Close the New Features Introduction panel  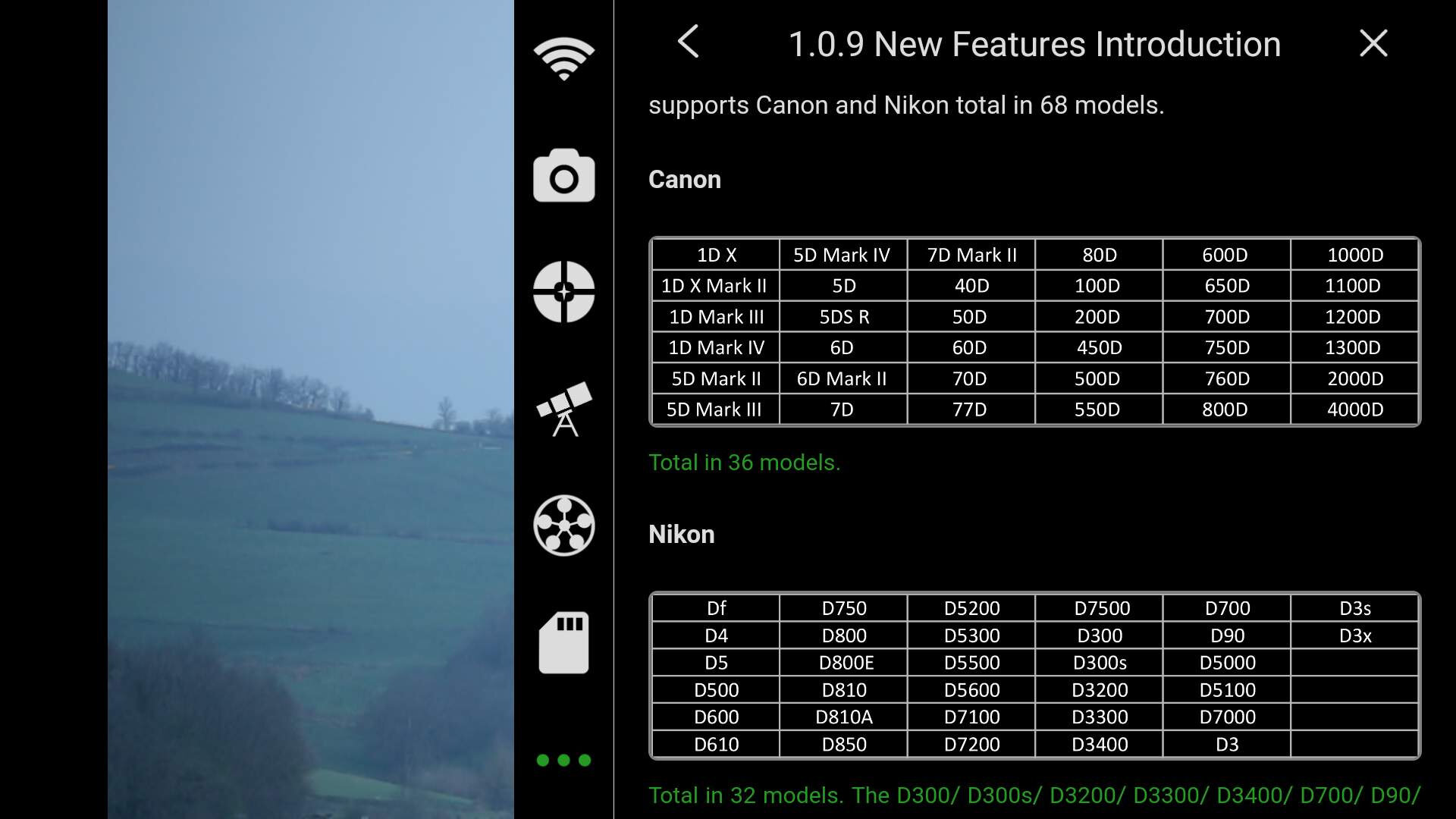click(x=1373, y=43)
